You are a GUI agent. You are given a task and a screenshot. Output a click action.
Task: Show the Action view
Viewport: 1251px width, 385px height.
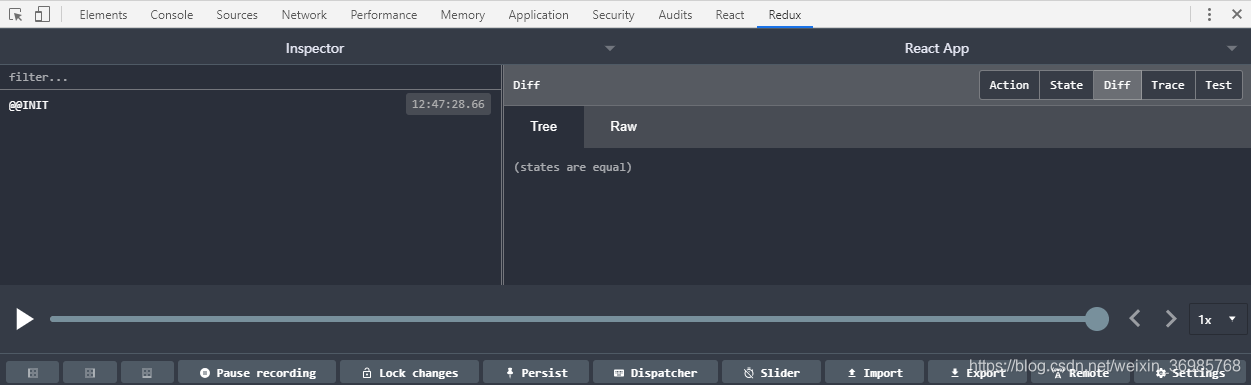pyautogui.click(x=1009, y=85)
